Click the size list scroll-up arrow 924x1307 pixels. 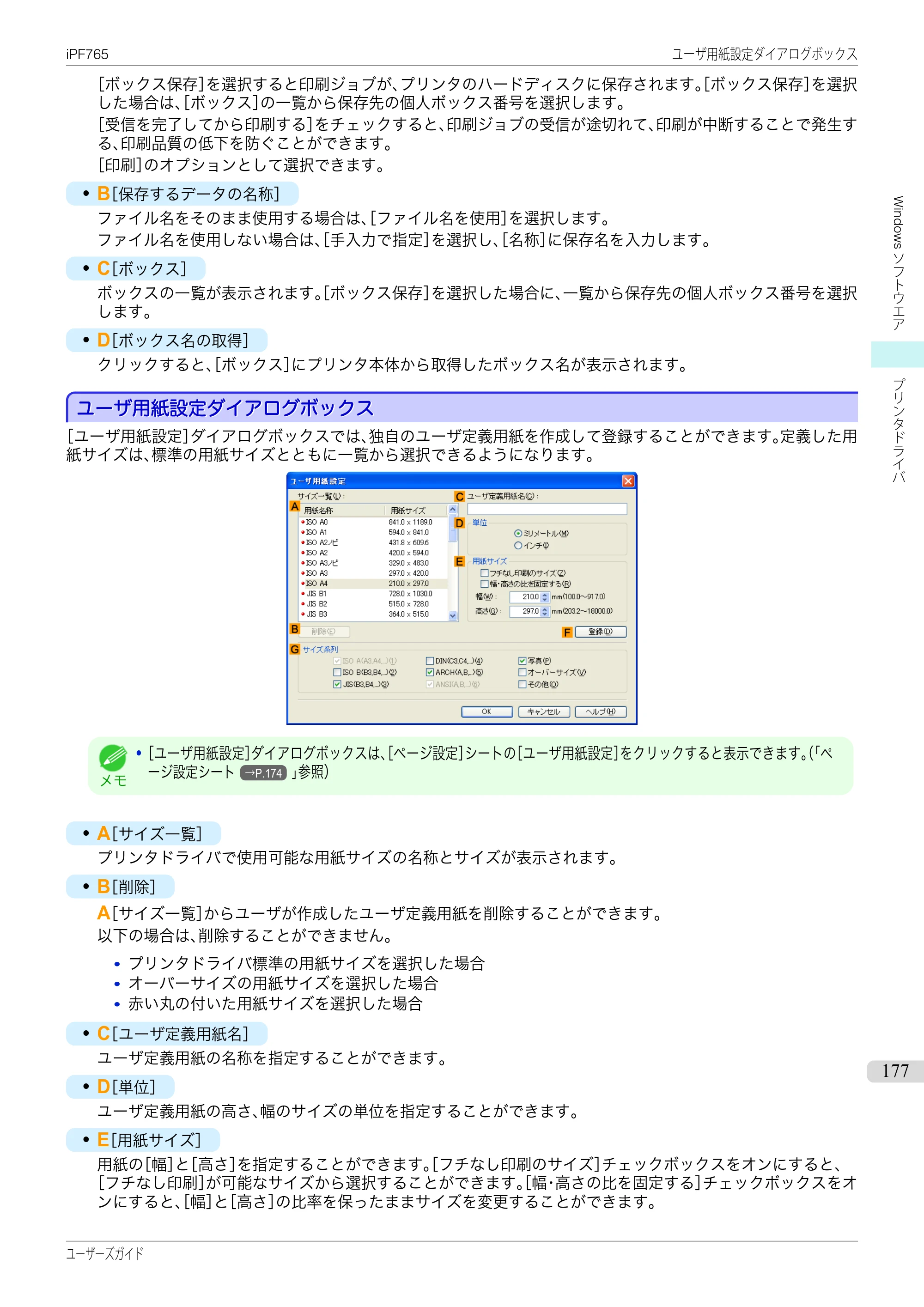[x=453, y=510]
